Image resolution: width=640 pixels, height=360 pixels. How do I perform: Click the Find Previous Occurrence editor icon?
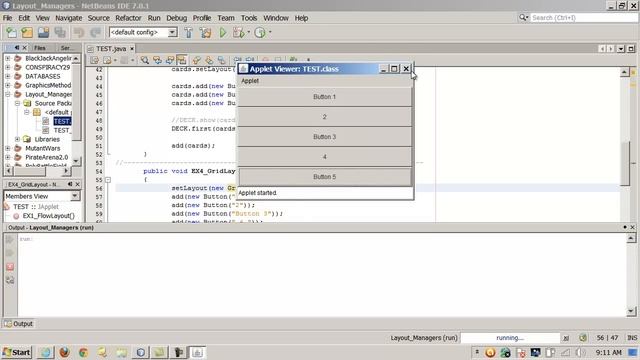pos(157,60)
